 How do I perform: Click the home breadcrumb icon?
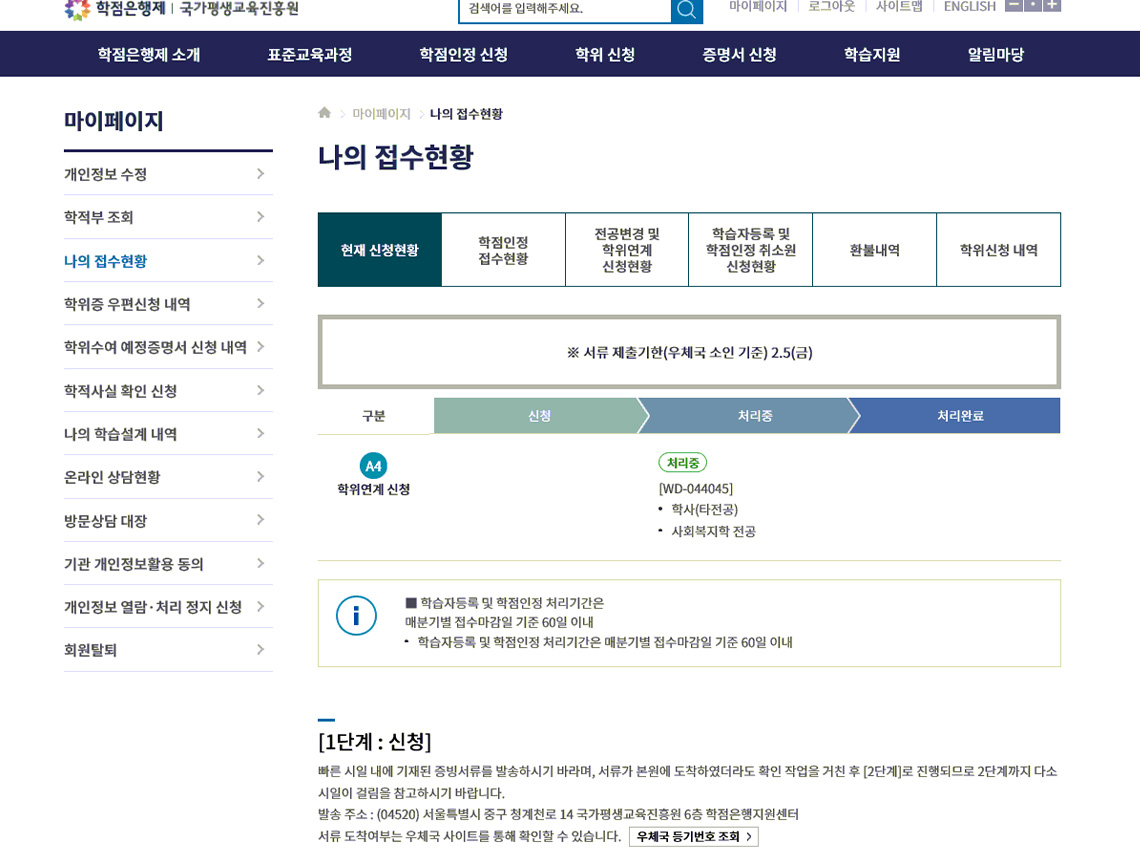tap(324, 113)
